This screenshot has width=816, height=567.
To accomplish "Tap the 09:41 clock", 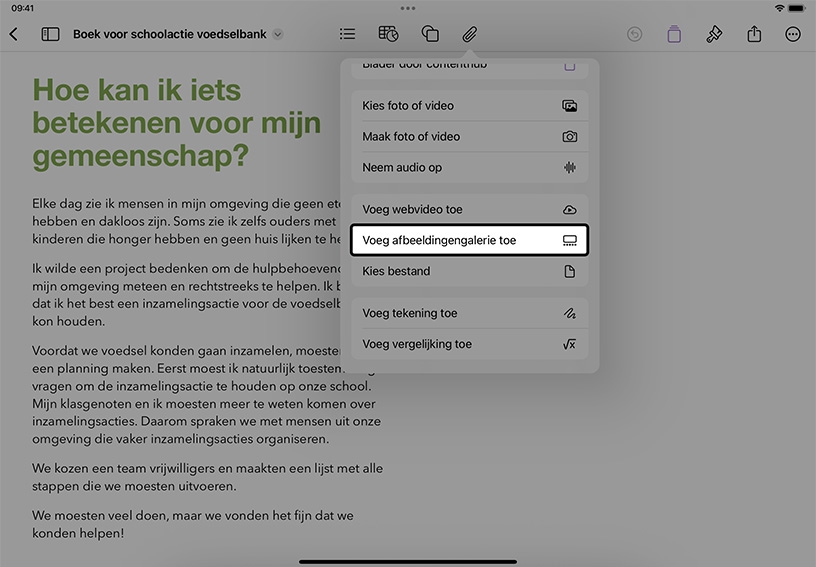I will click(x=22, y=8).
